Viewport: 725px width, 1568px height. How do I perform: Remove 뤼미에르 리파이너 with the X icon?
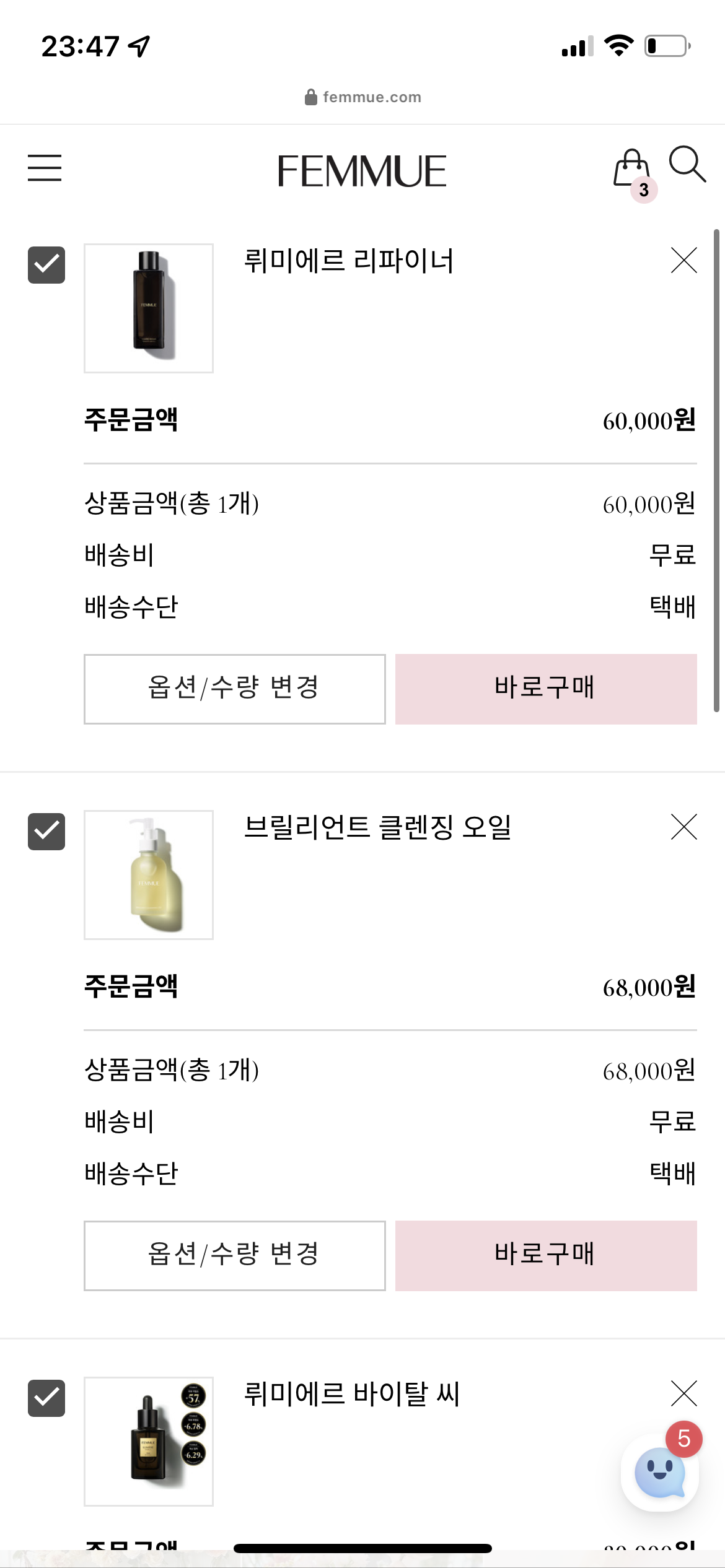point(684,260)
